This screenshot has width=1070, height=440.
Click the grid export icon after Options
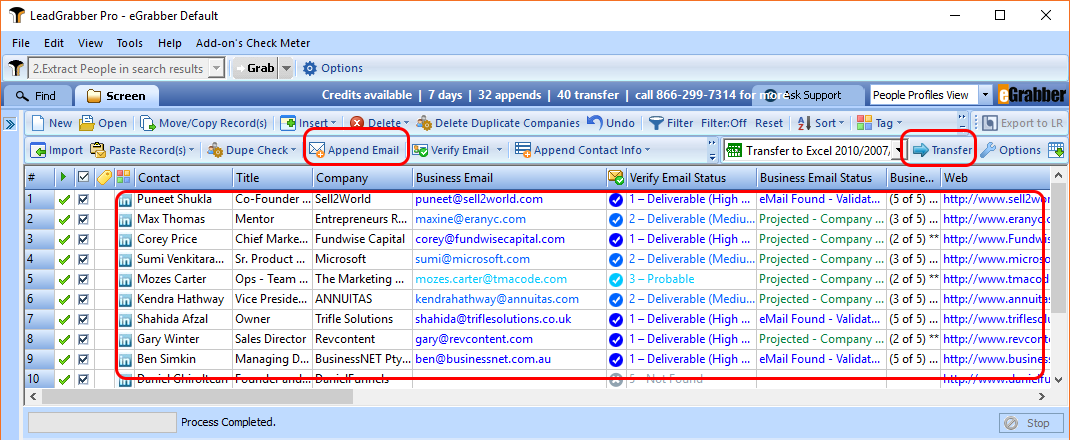point(1056,150)
